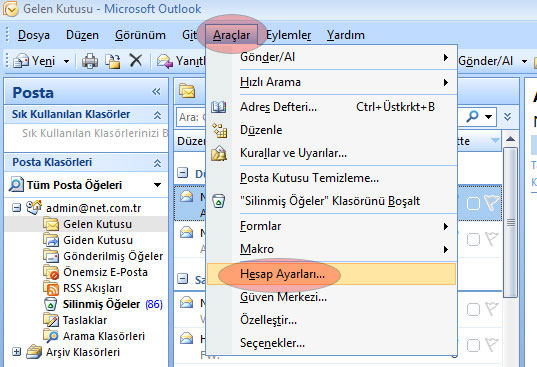The image size is (537, 367).
Task: Toggle the category box of the second message
Action: coord(473,240)
